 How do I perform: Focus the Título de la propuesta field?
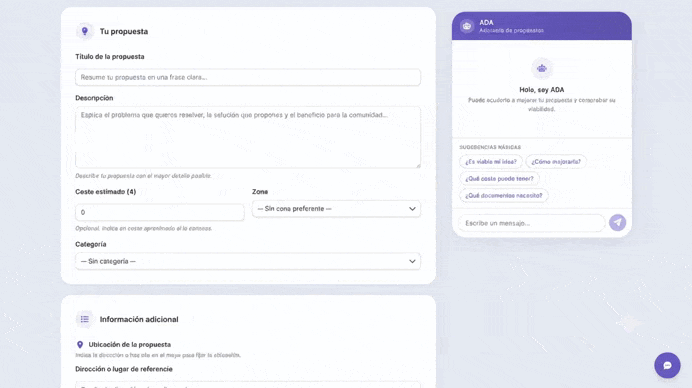[248, 77]
